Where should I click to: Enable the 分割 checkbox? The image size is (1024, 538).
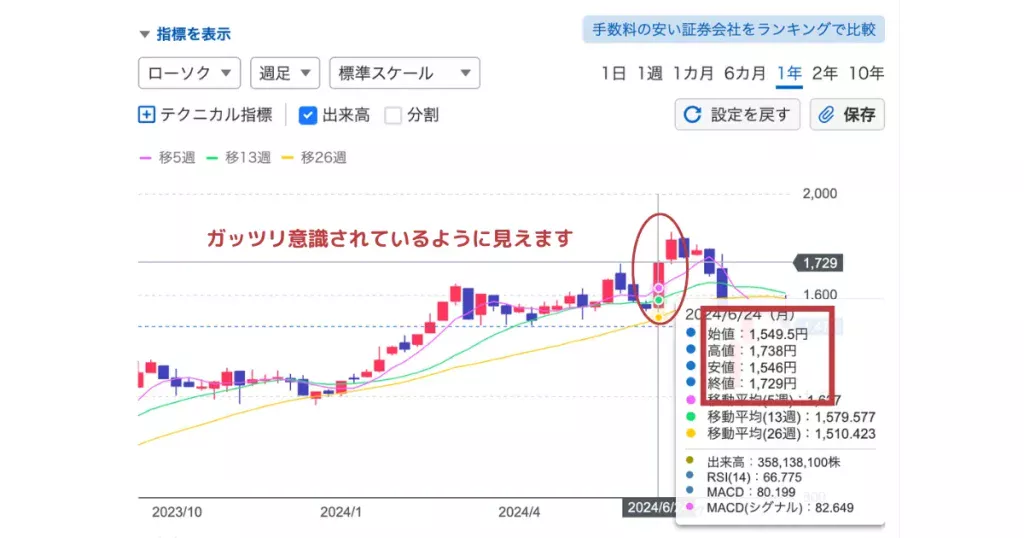[393, 115]
